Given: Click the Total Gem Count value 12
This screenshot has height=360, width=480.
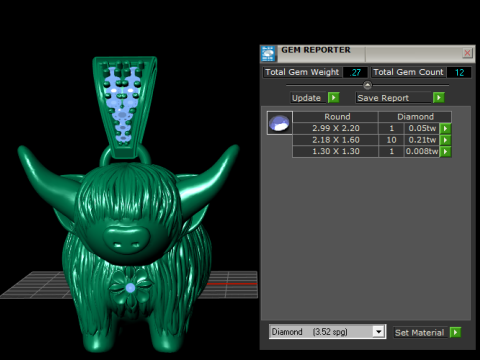Looking at the screenshot, I should (459, 72).
